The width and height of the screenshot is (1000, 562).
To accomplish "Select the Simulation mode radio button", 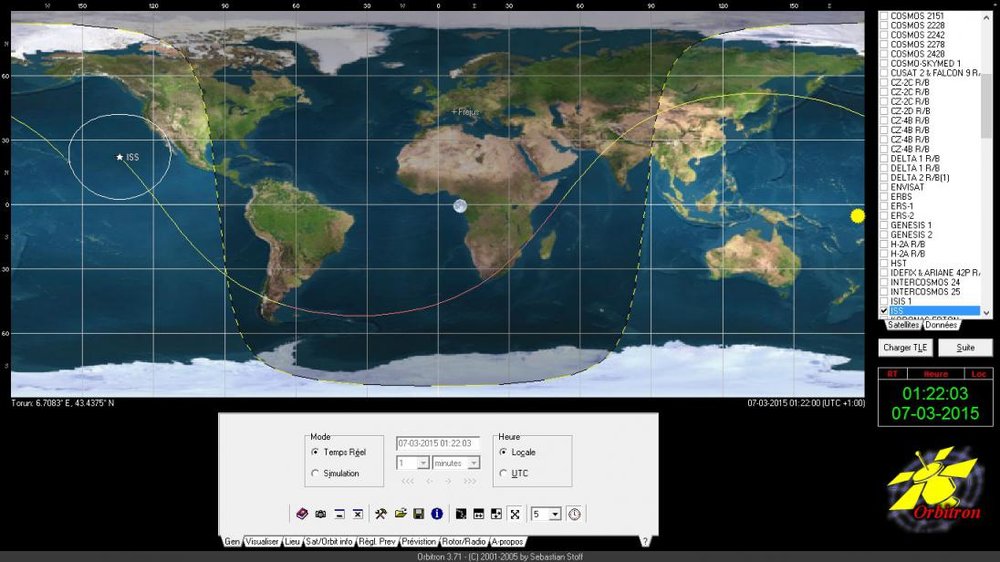I will [x=315, y=473].
